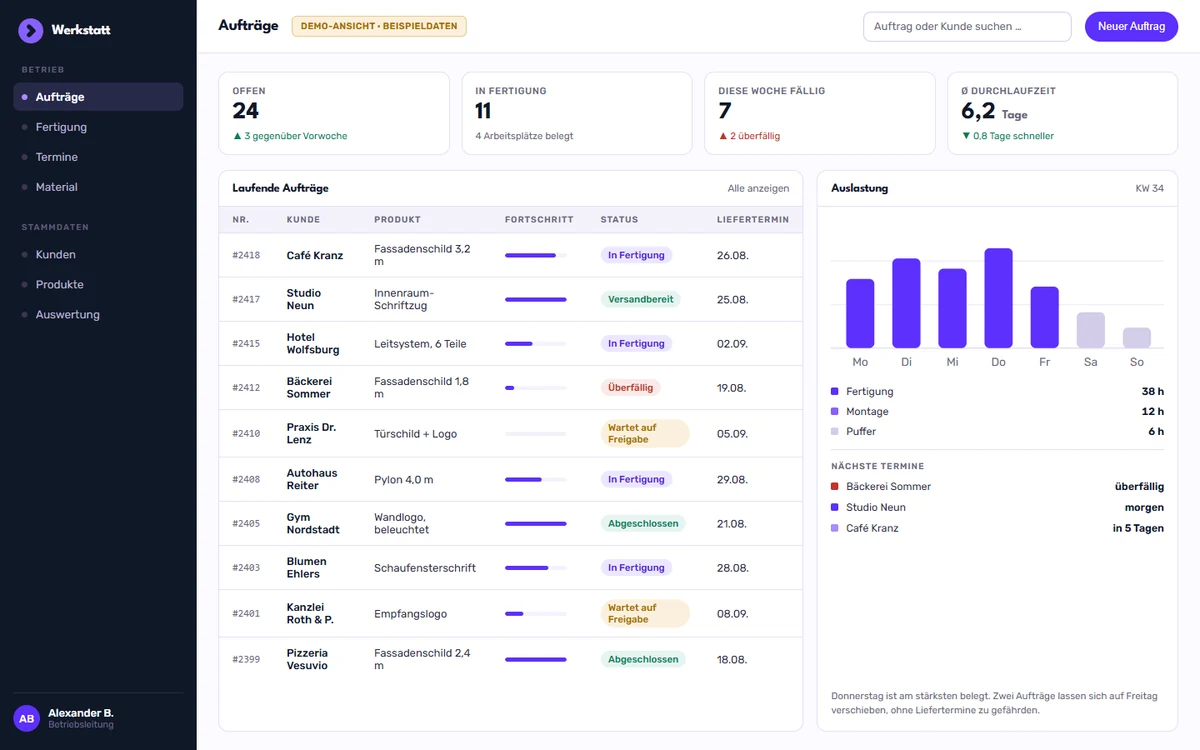The width and height of the screenshot is (1200, 750).
Task: Select customer Hotel Wolfsburg
Action: (x=313, y=344)
